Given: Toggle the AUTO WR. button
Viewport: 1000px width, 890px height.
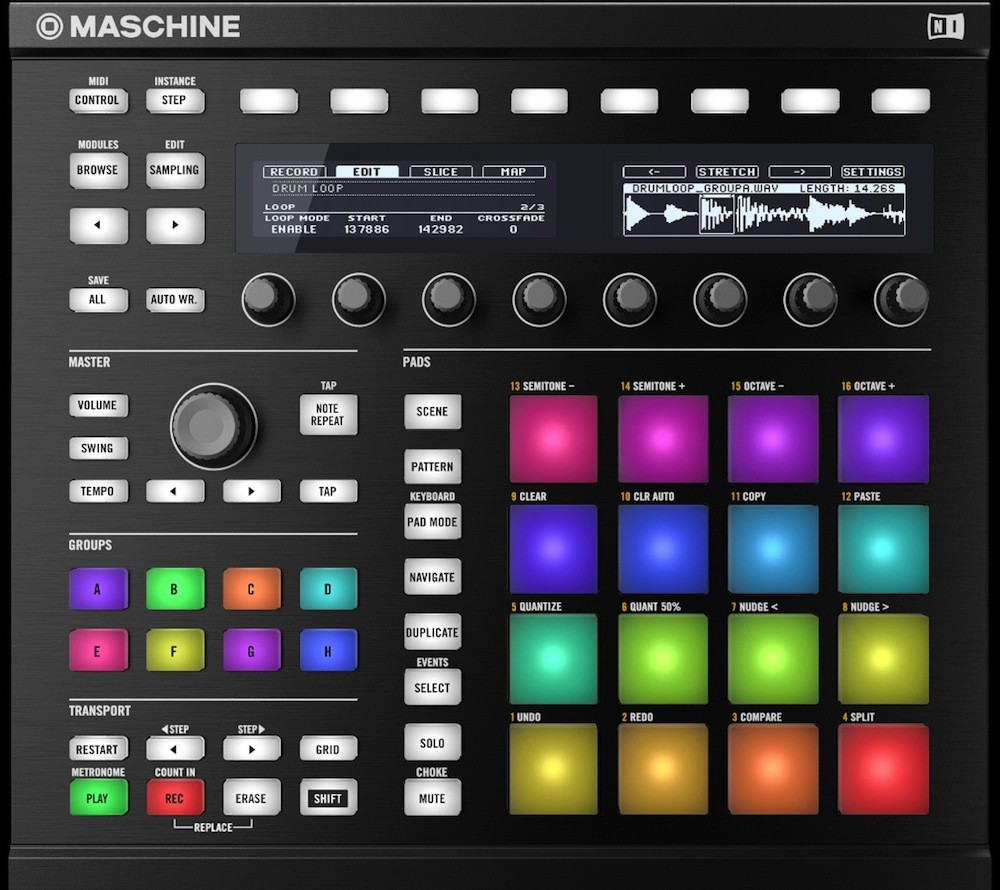Looking at the screenshot, I should tap(175, 299).
